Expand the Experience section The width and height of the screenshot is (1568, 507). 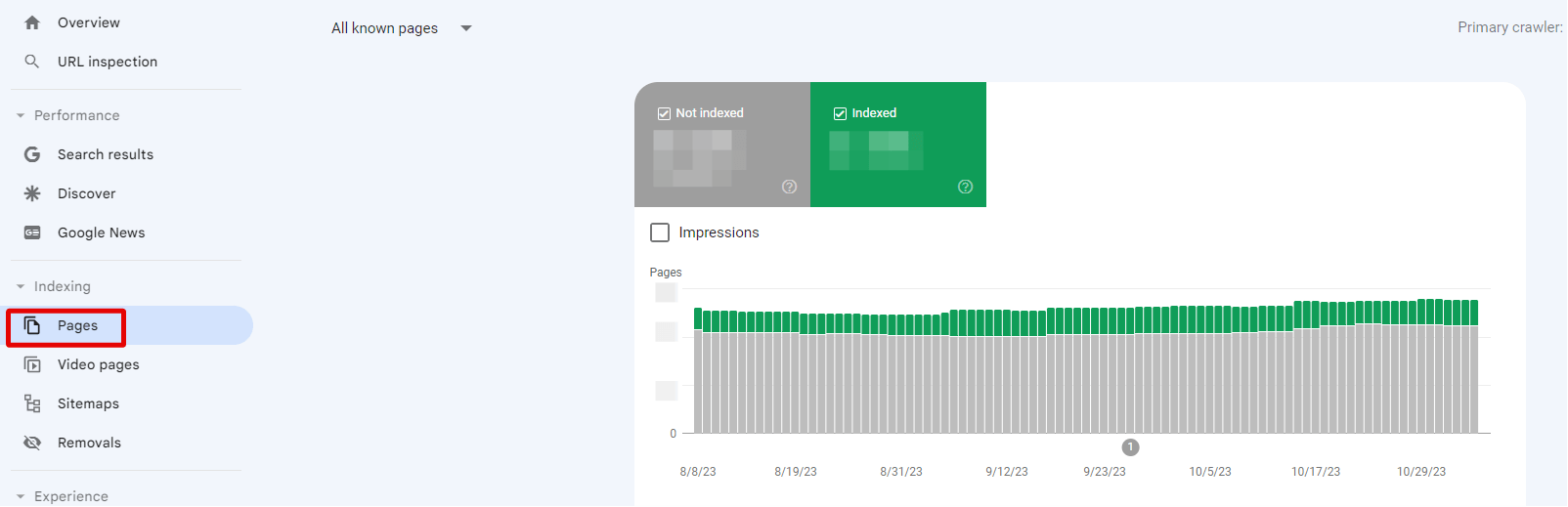pyautogui.click(x=21, y=496)
